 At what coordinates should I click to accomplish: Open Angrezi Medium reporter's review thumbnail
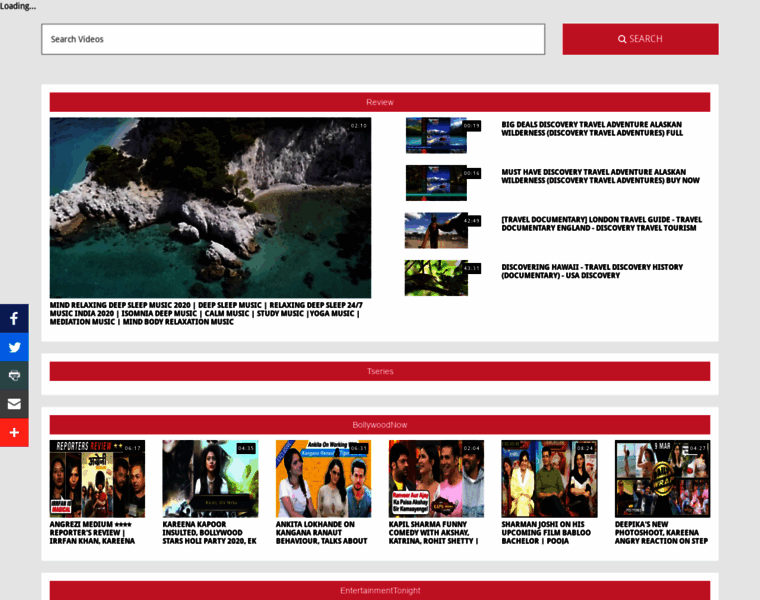97,479
